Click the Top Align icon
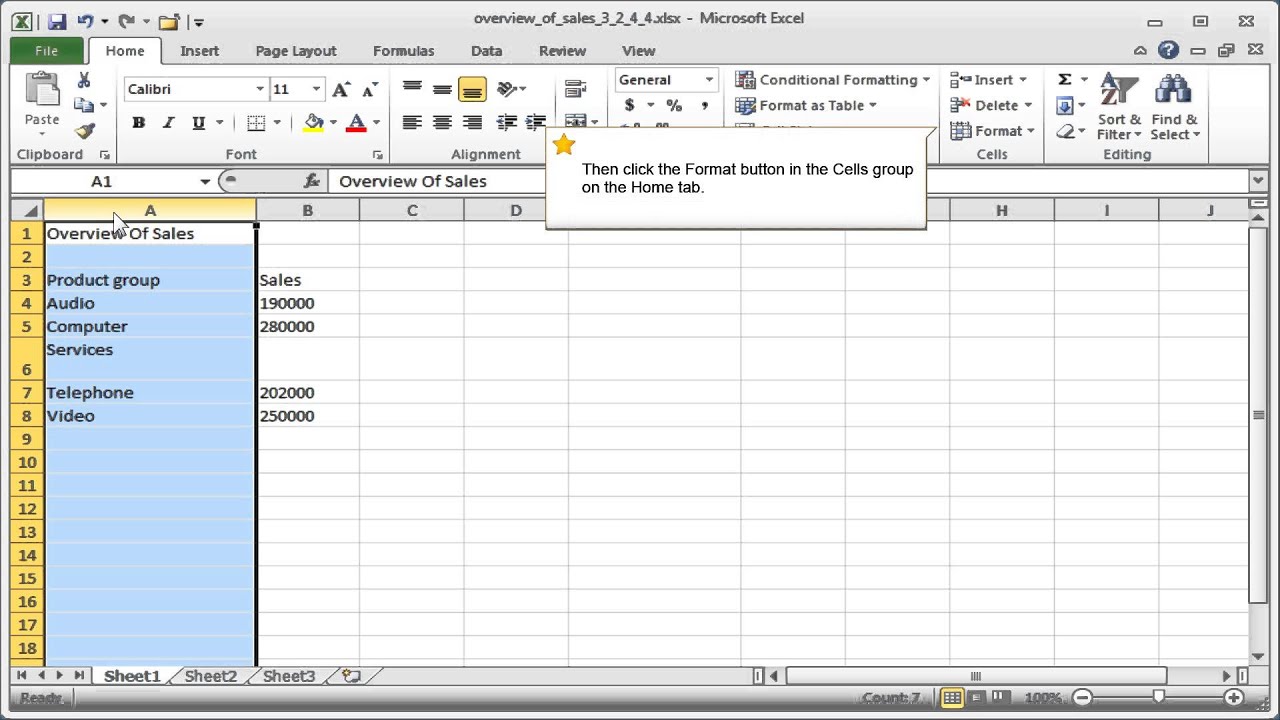Screen dimensions: 1280x720 point(412,89)
